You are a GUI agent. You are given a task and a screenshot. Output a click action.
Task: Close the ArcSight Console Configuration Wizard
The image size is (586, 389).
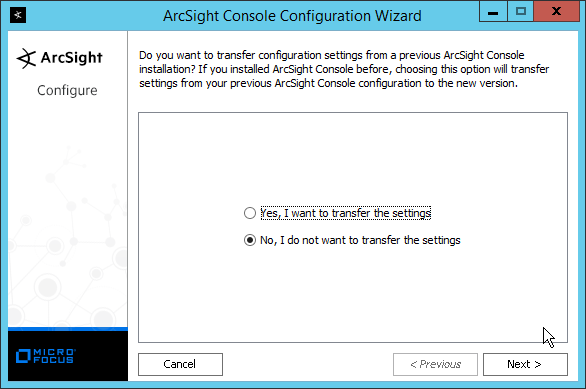(x=556, y=12)
